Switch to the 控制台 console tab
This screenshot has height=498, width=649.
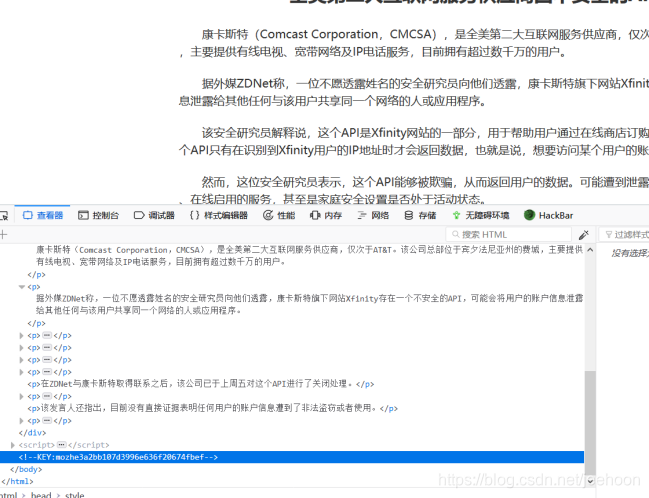tap(99, 215)
